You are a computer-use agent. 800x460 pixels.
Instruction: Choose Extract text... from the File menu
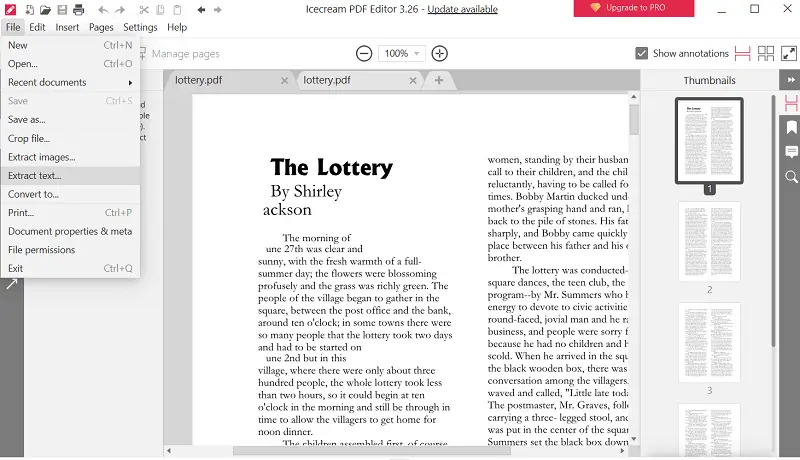(70, 176)
